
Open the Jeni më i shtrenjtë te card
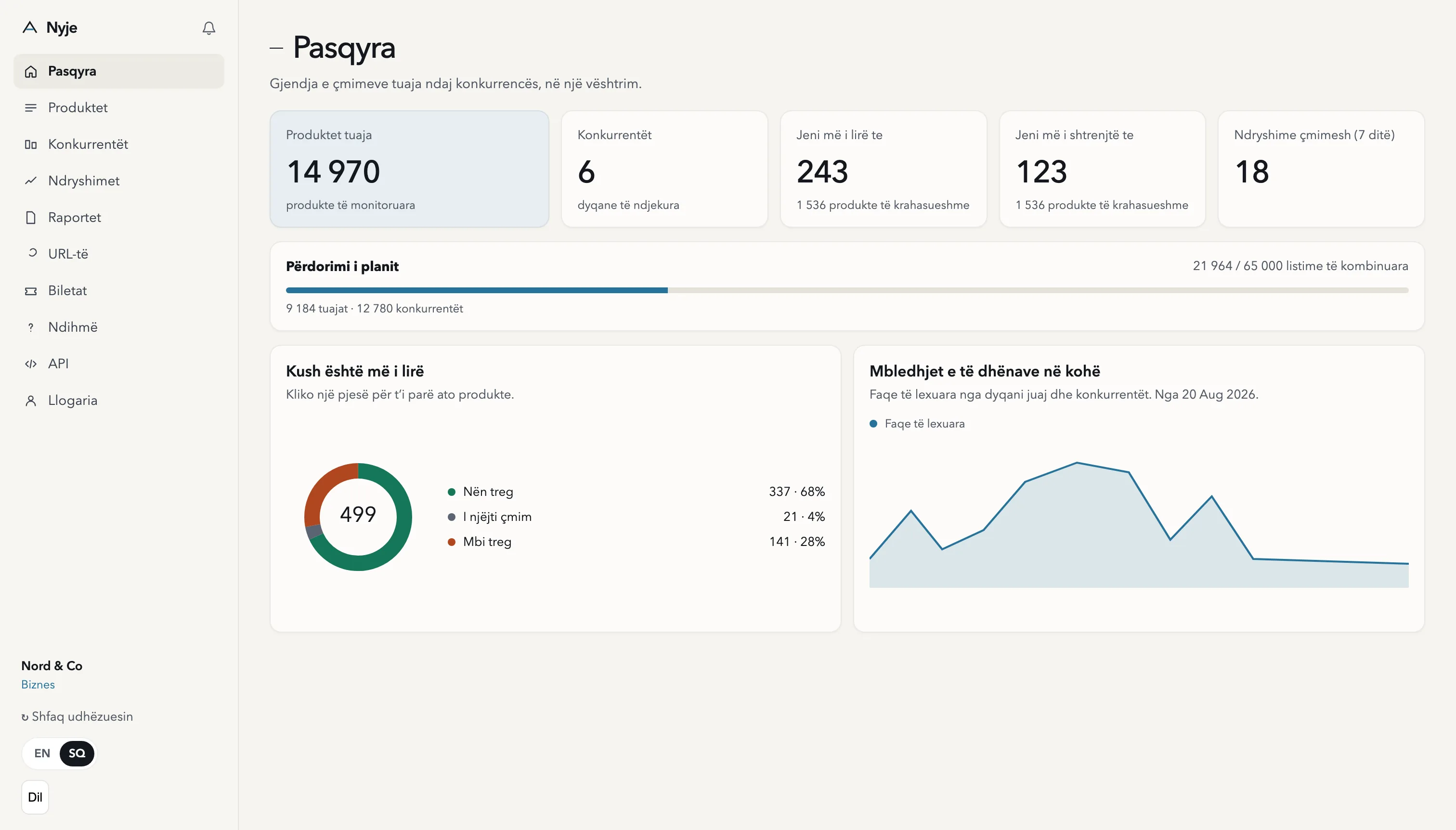(1102, 169)
